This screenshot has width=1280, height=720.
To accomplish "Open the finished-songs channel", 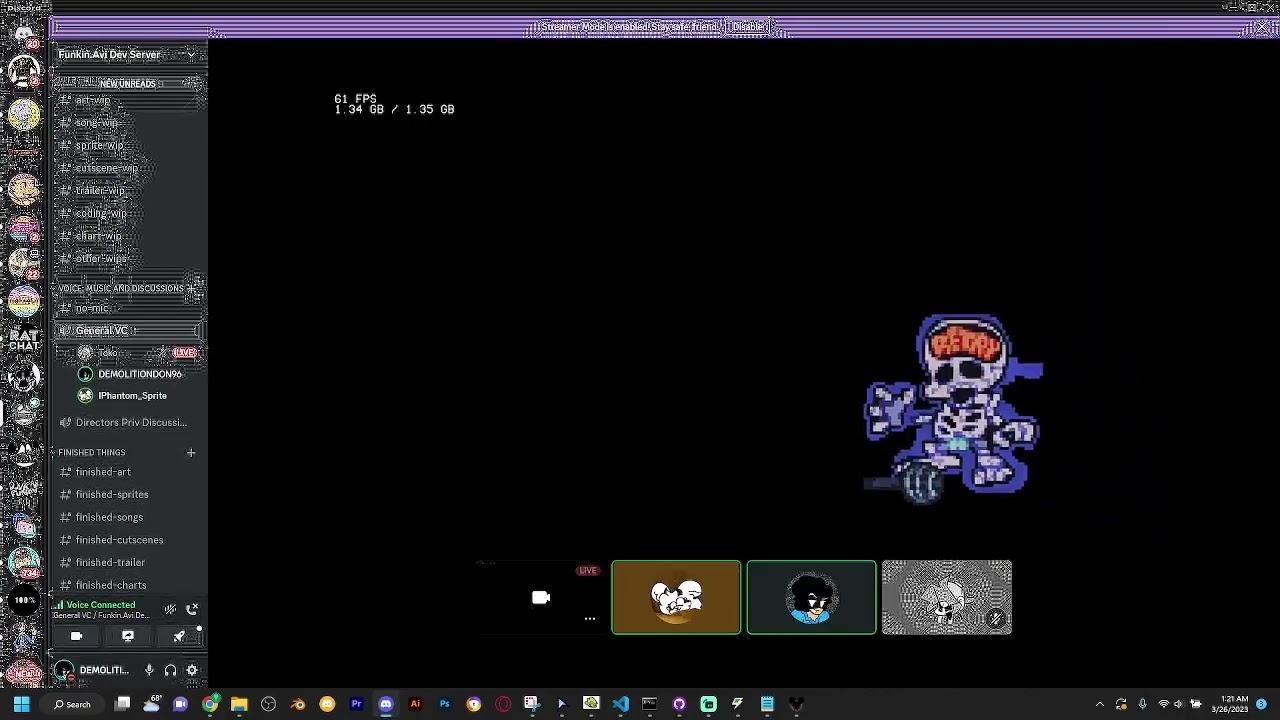I will pyautogui.click(x=109, y=517).
